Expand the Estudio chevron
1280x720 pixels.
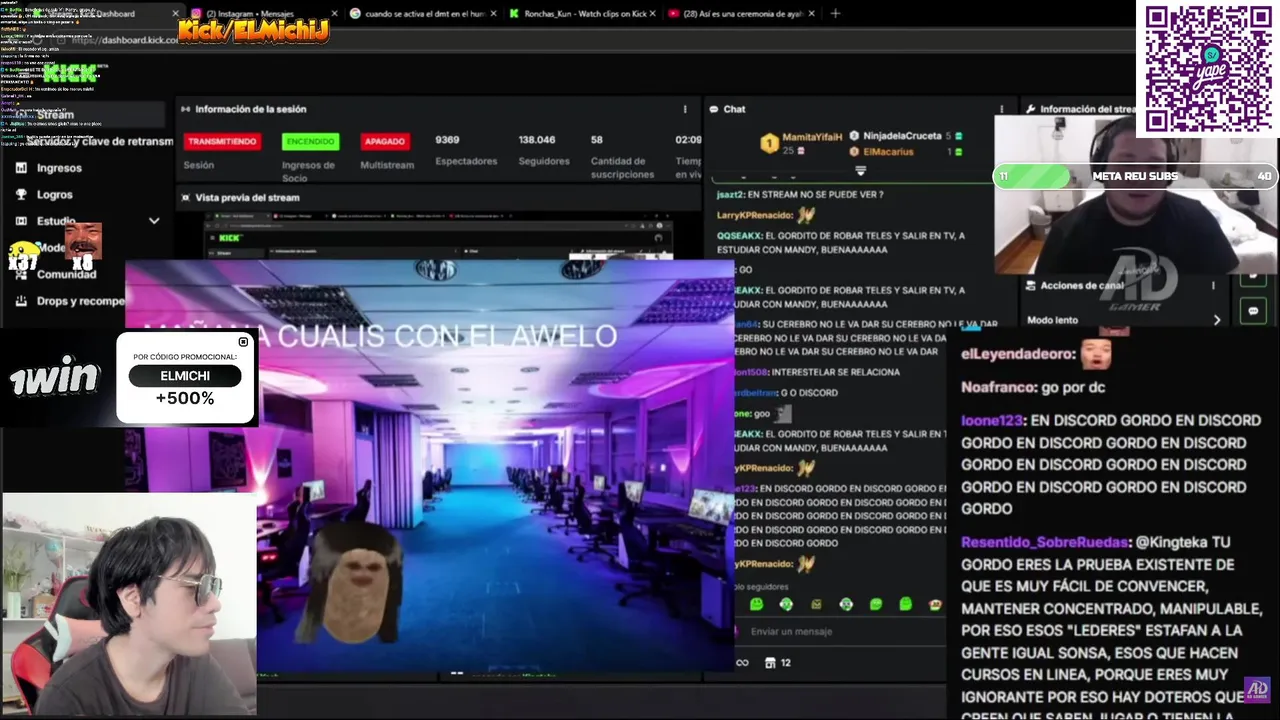(x=154, y=221)
